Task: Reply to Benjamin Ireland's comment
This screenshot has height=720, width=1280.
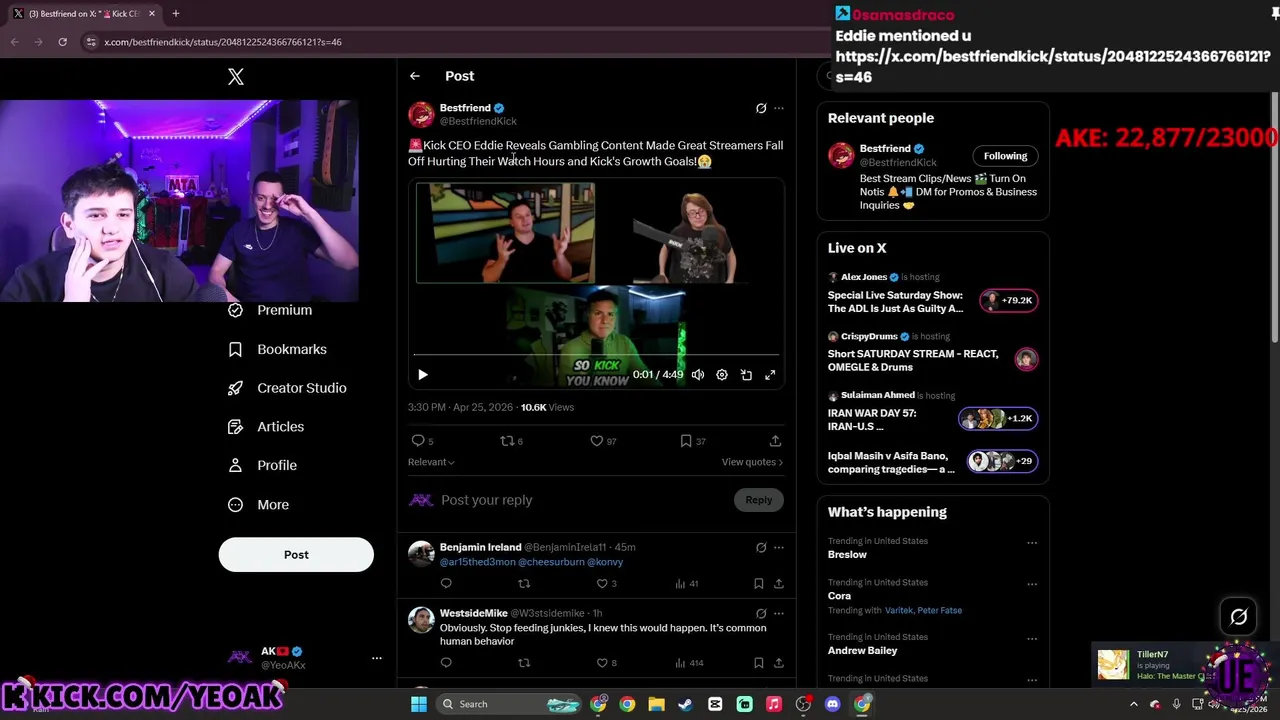Action: click(446, 584)
